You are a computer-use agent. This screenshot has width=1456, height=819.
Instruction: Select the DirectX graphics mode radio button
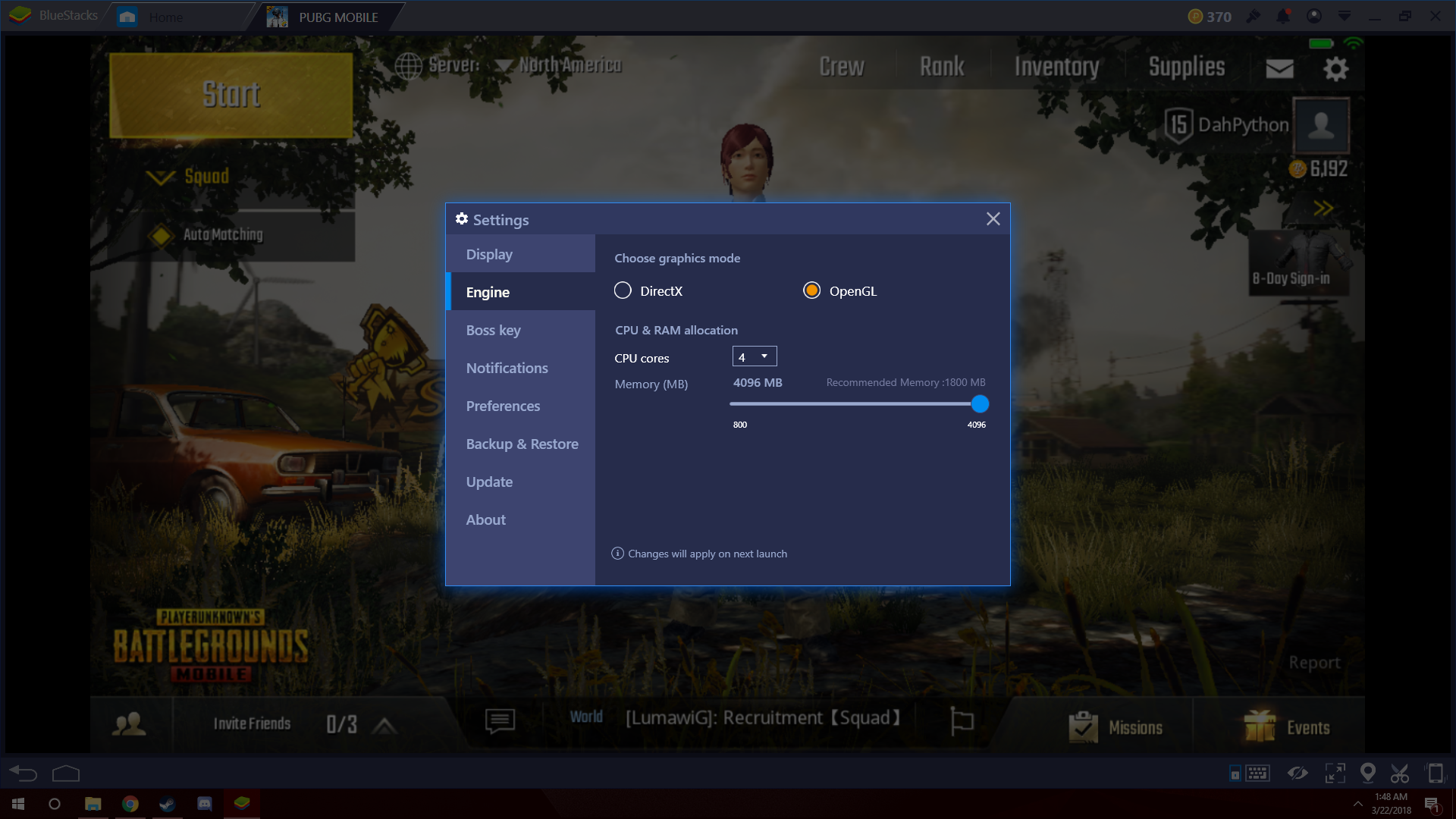[622, 290]
